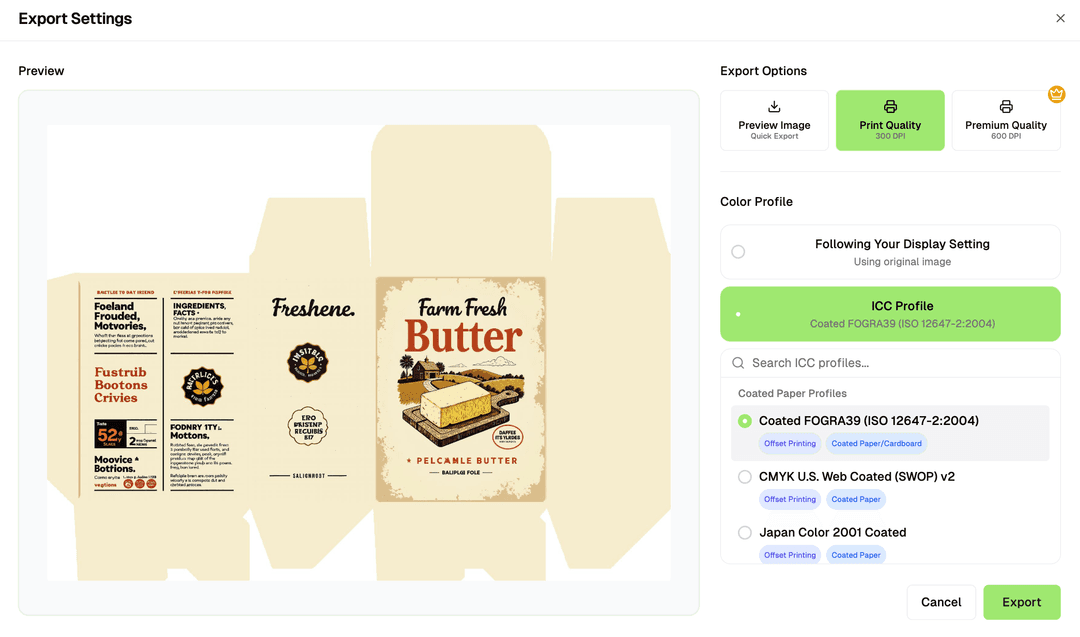This screenshot has width=1080, height=637.
Task: Click the gold crown premium badge
Action: point(1056,95)
